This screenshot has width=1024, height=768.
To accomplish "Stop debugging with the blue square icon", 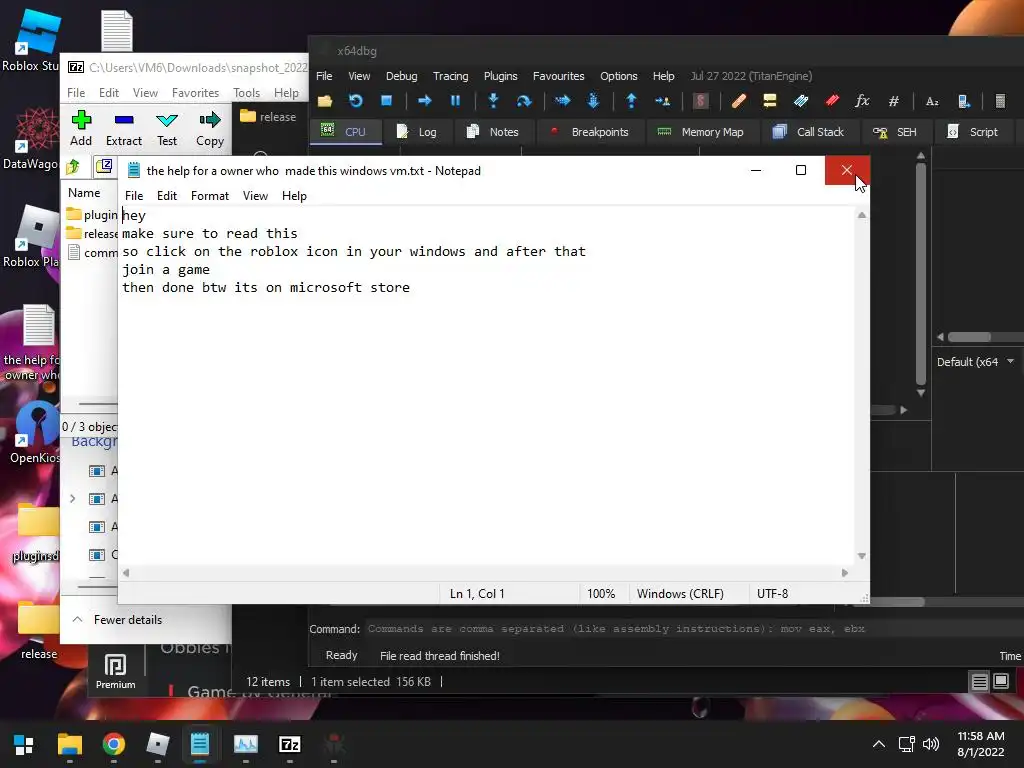I will coord(387,101).
